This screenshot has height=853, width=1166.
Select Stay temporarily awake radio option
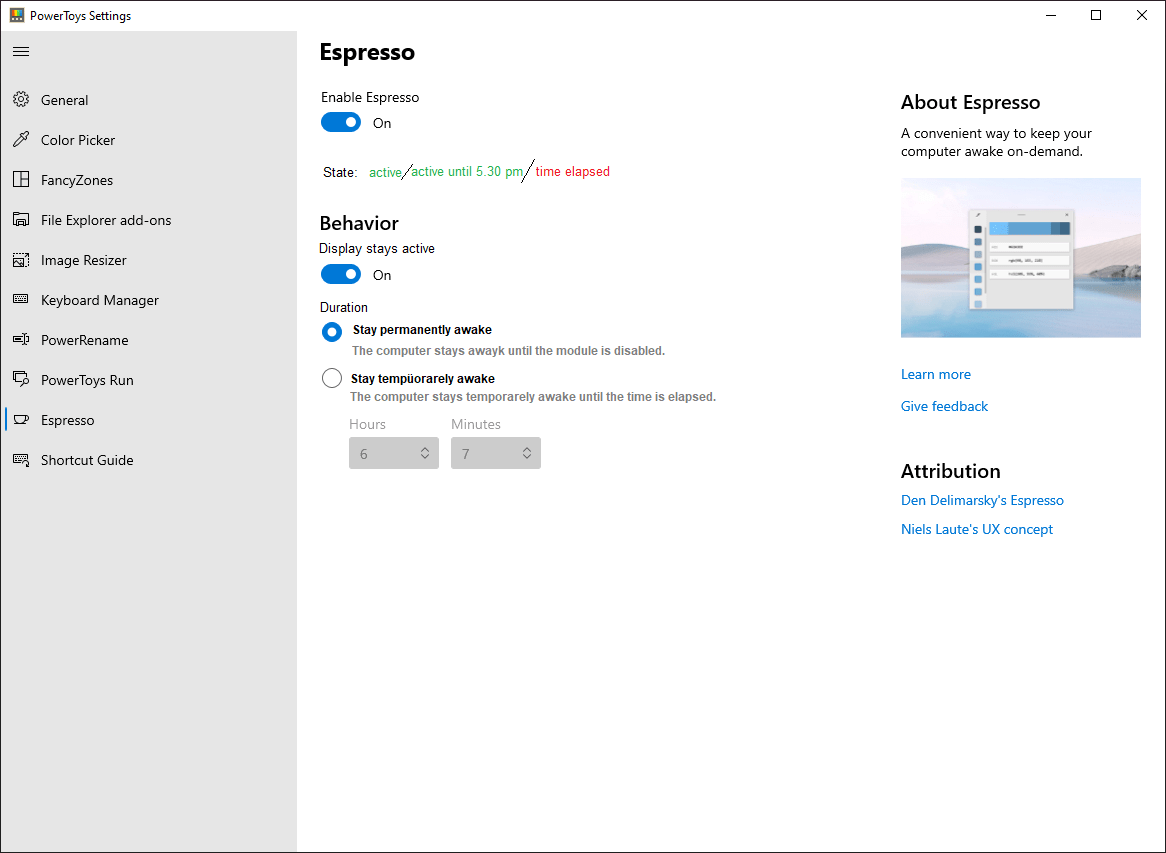pyautogui.click(x=332, y=379)
